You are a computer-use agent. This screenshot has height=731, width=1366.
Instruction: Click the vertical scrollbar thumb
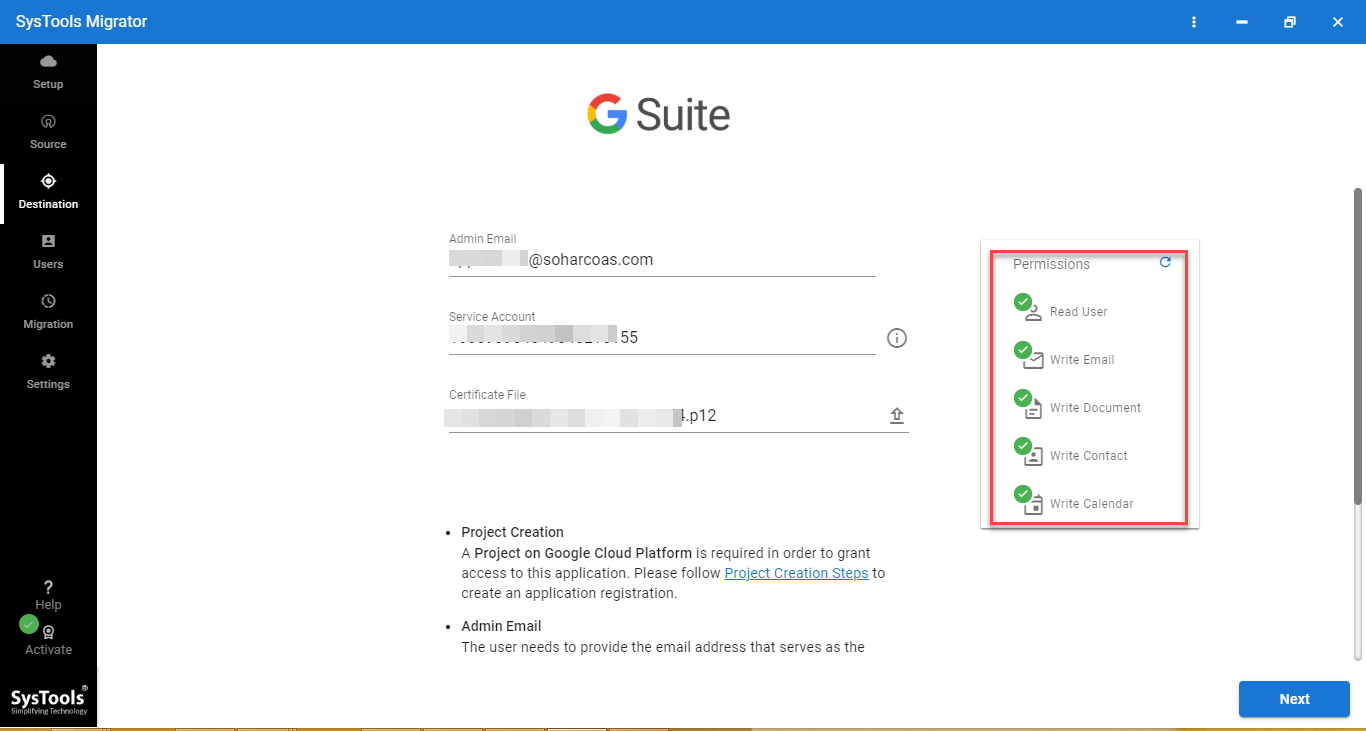click(x=1358, y=345)
